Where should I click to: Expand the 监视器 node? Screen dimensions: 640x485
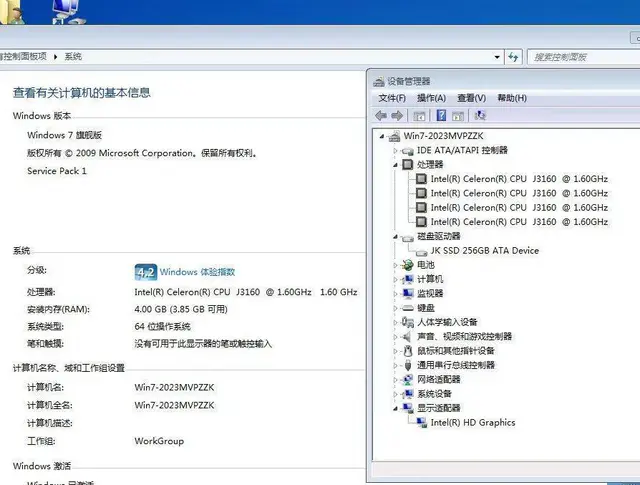coord(395,294)
